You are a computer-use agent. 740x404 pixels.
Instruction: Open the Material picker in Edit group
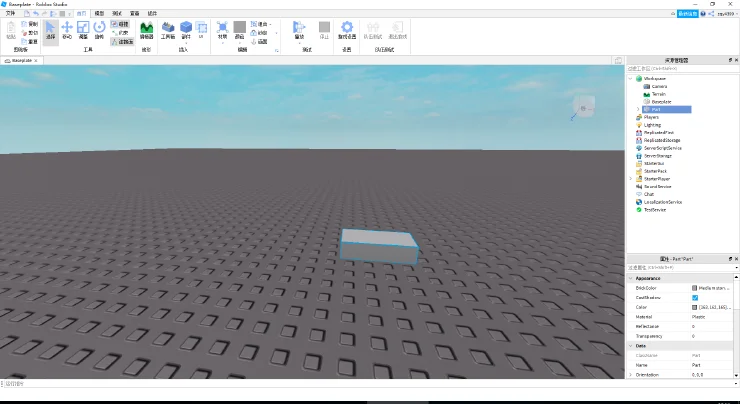tap(222, 32)
